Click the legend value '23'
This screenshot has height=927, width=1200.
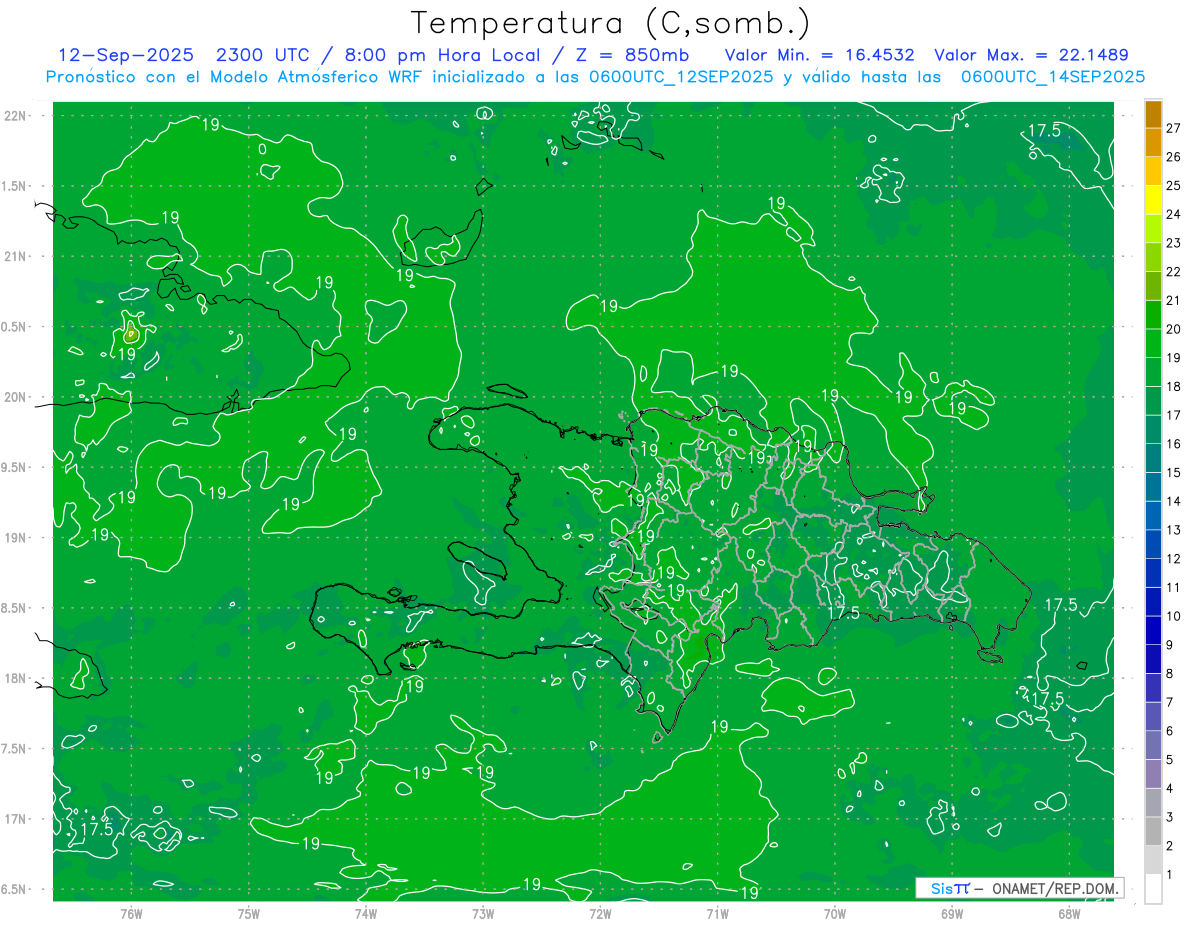(1173, 243)
